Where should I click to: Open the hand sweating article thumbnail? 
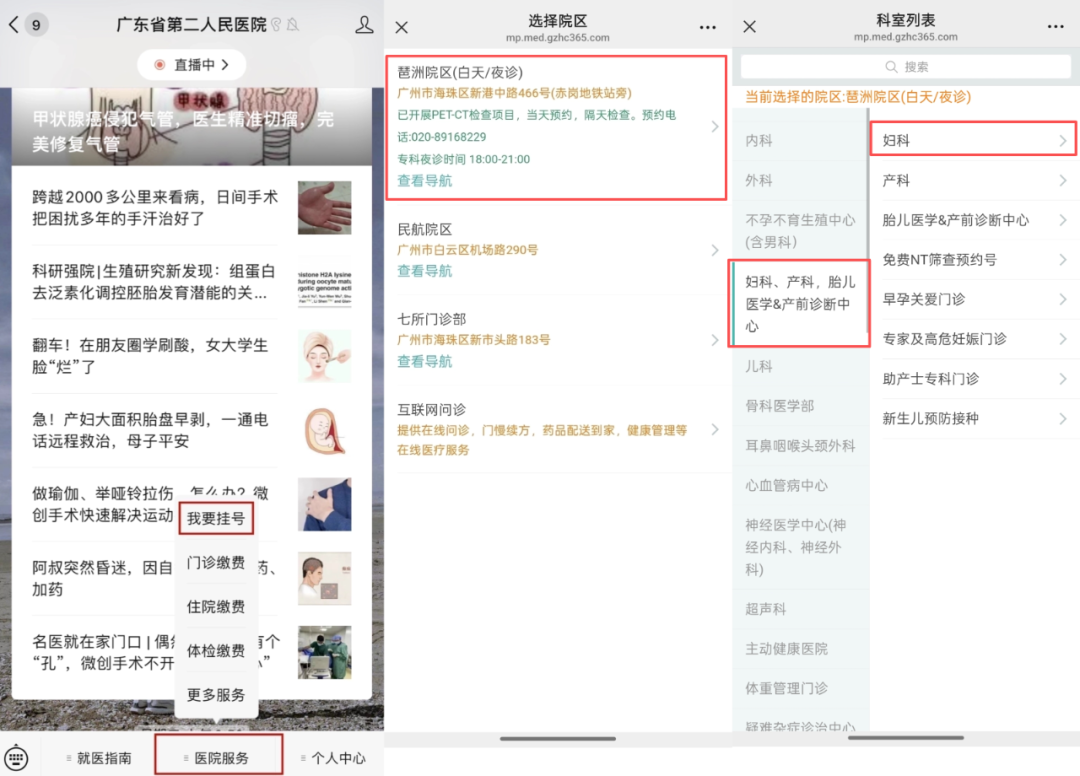pos(324,207)
